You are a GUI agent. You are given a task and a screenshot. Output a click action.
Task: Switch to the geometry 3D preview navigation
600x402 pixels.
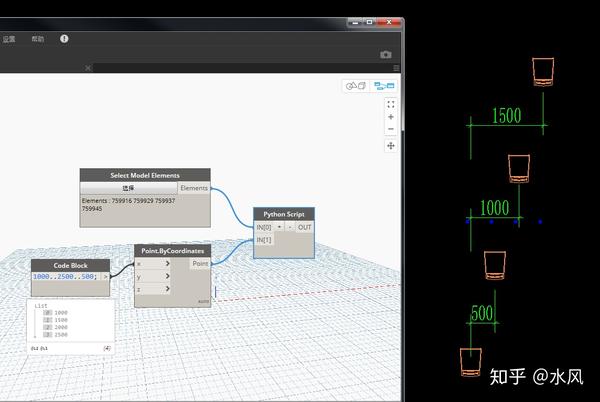[x=356, y=86]
